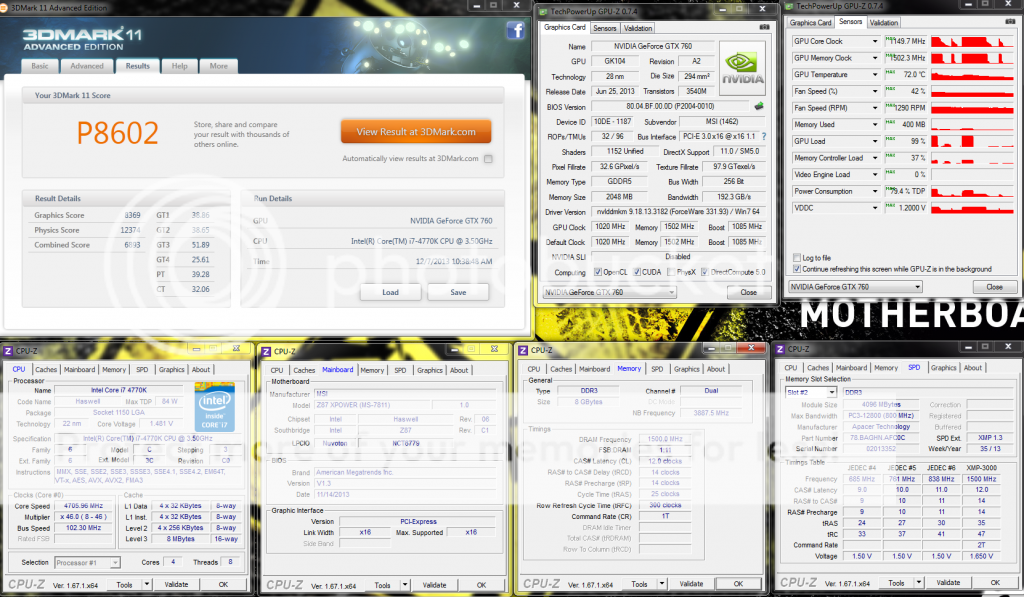Enable the Log to file checkbox
Image resolution: width=1024 pixels, height=597 pixels.
point(796,258)
